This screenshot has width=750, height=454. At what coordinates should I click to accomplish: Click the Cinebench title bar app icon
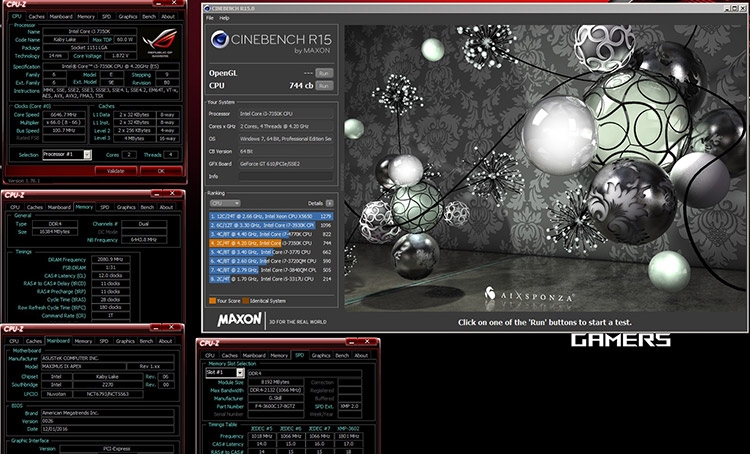tap(207, 8)
